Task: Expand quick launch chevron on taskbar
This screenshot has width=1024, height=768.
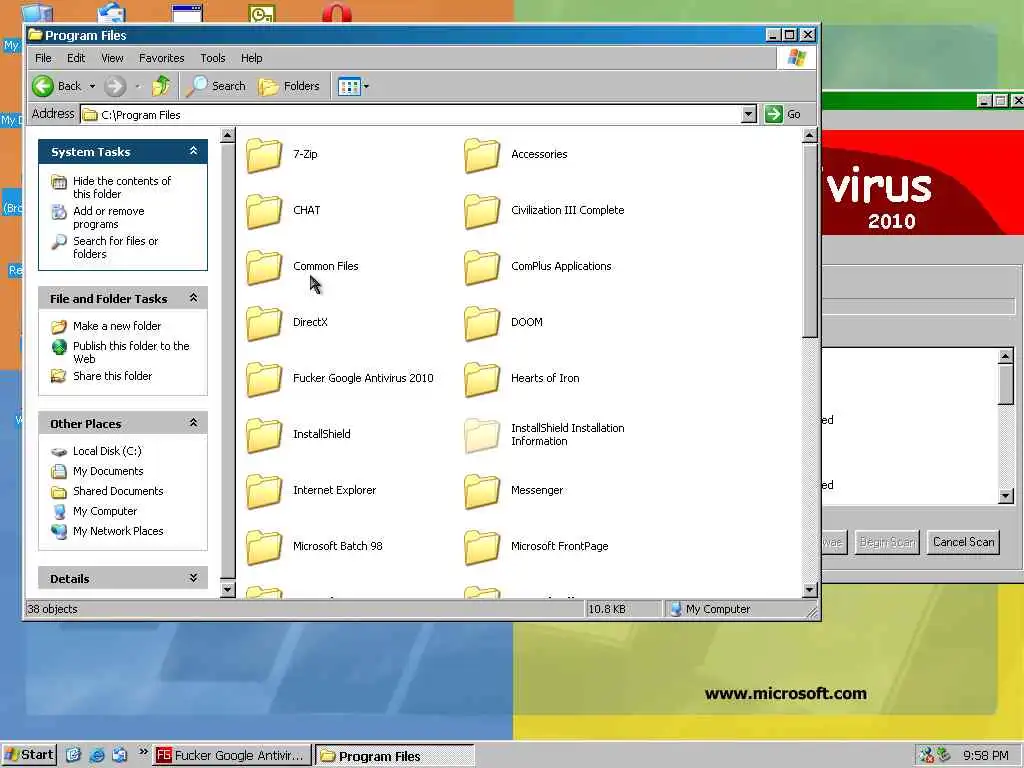Action: click(x=143, y=753)
